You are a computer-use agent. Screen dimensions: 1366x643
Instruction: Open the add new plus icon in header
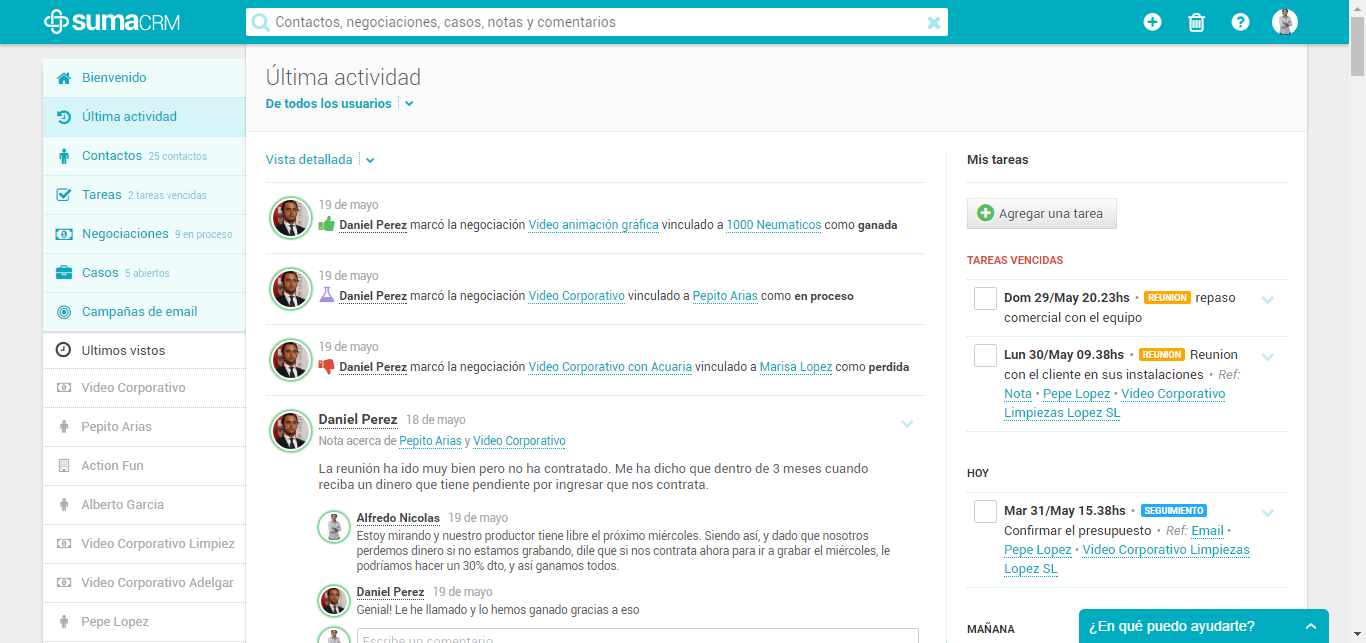coord(1152,21)
